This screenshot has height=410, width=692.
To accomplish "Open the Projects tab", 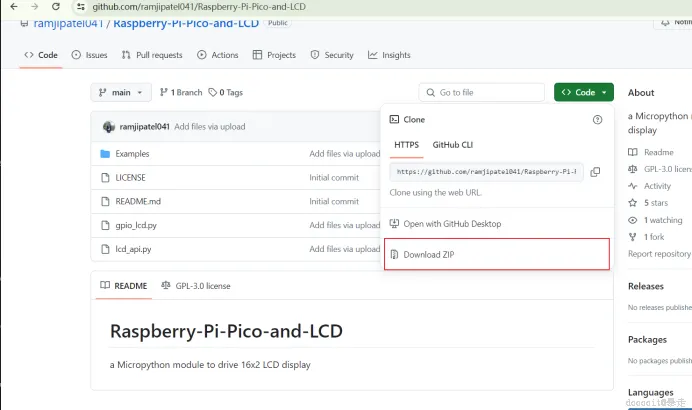I will pyautogui.click(x=275, y=55).
